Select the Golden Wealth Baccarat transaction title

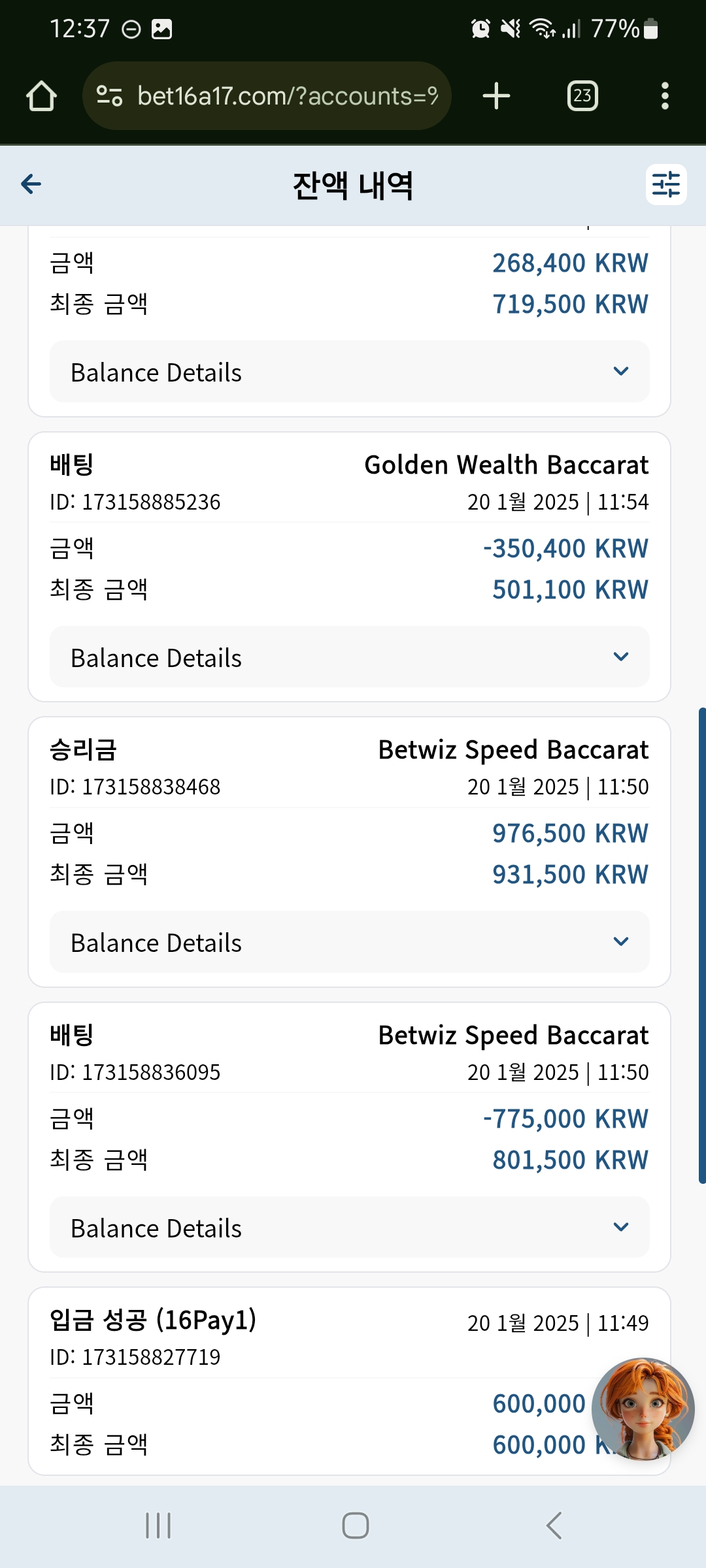[507, 465]
